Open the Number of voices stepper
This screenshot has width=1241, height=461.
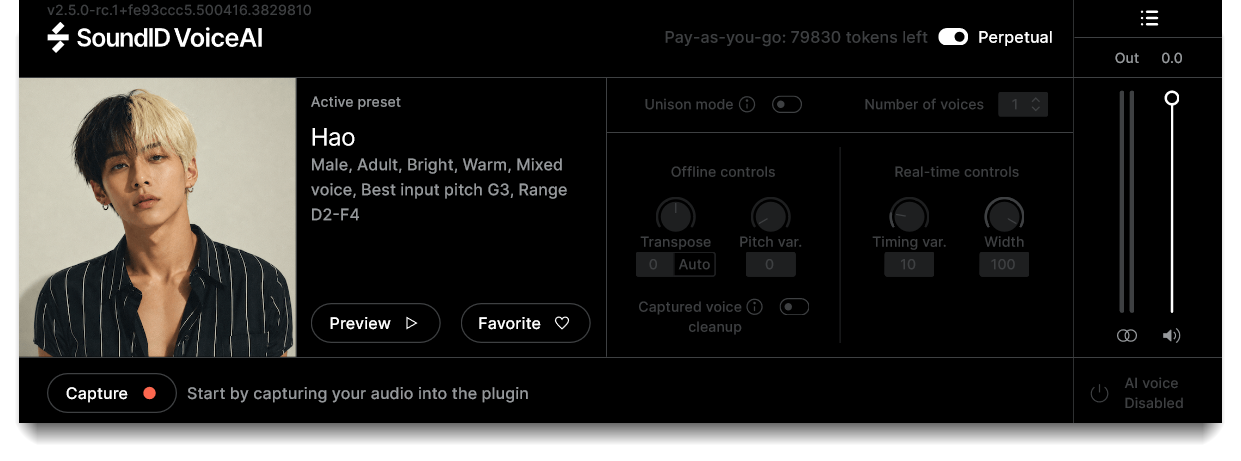(x=1023, y=104)
